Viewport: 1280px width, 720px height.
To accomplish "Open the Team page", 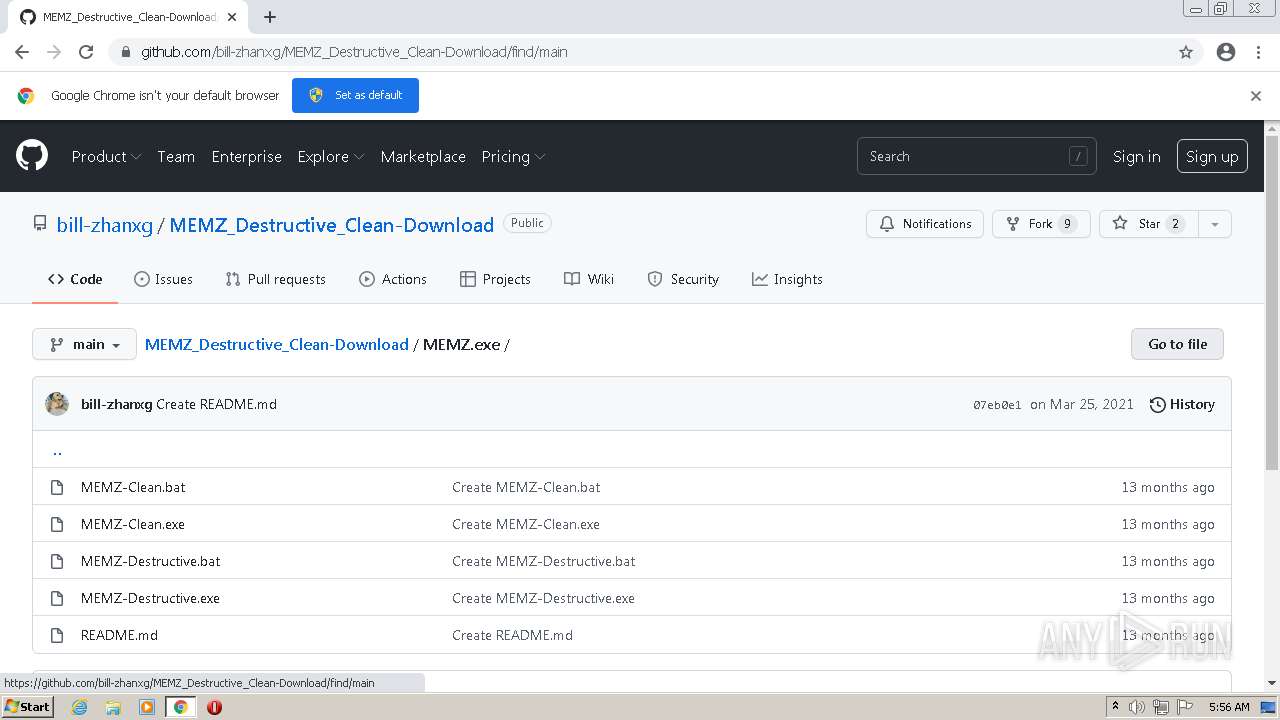I will [x=176, y=156].
